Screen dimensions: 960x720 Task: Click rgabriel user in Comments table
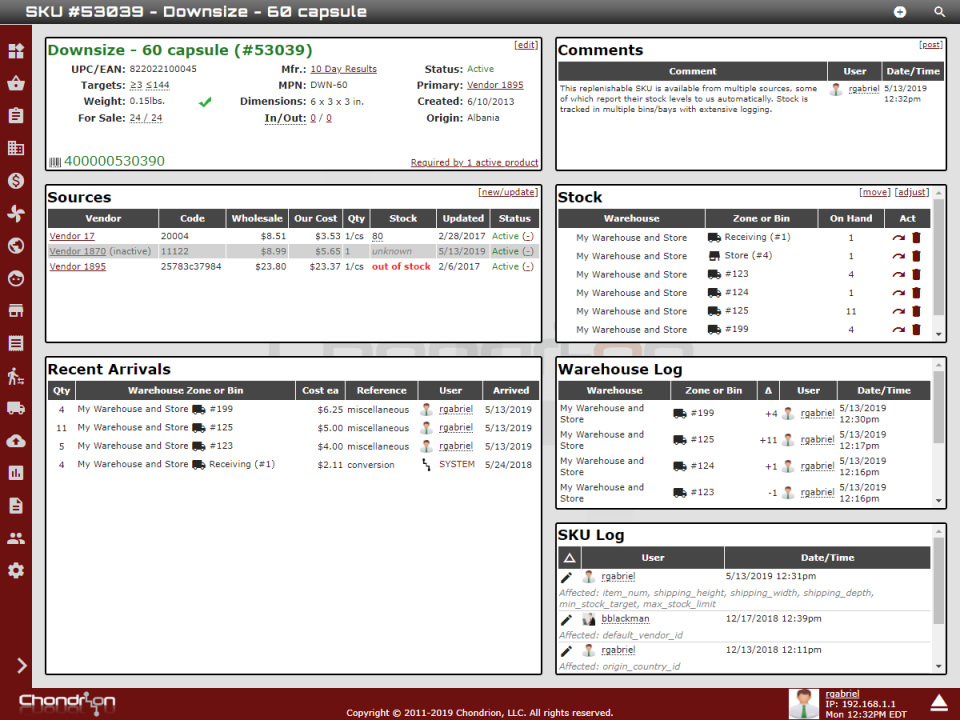coord(863,89)
